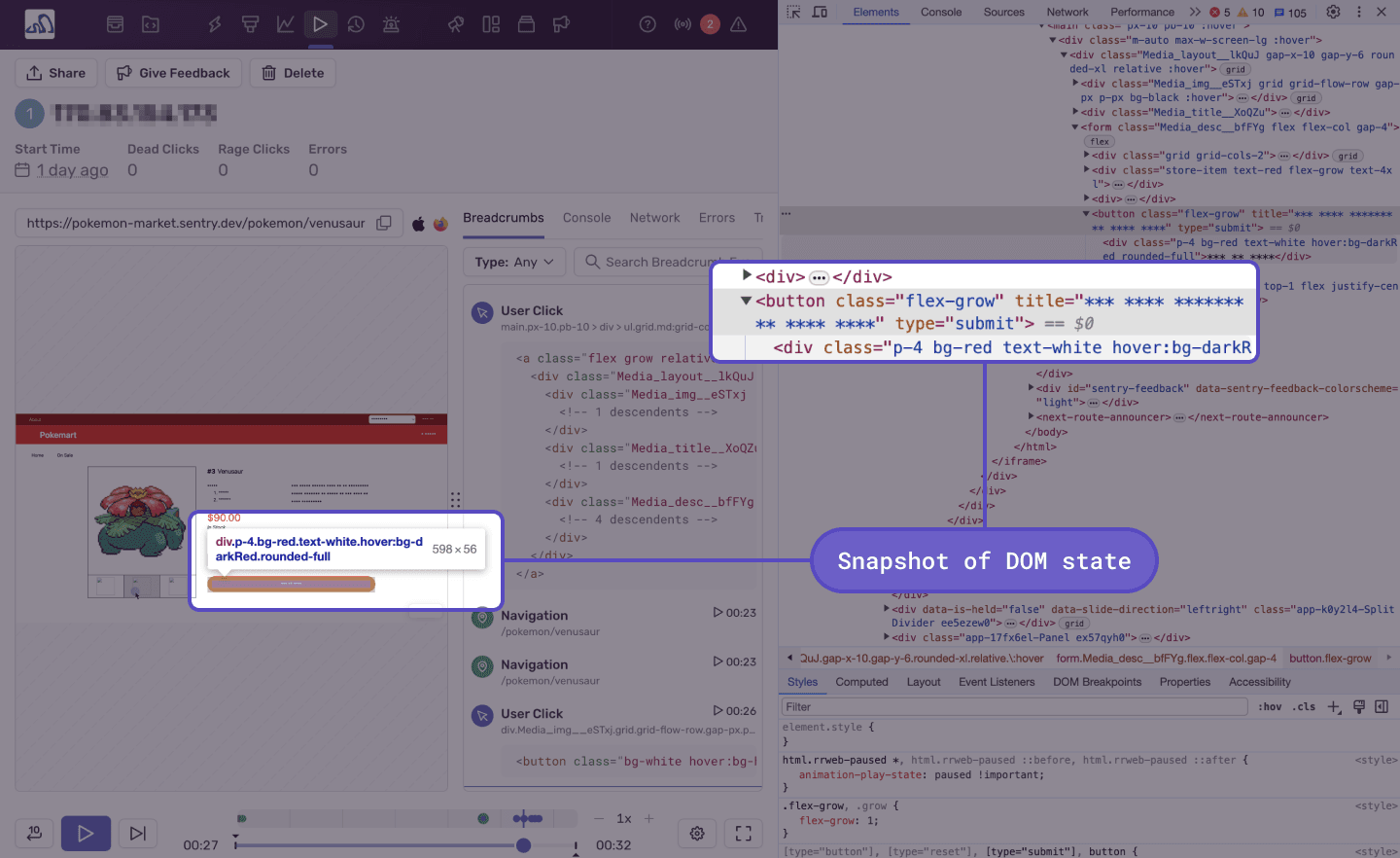This screenshot has width=1400, height=858.
Task: Click the Sentry logo icon top-left
Action: tap(39, 23)
